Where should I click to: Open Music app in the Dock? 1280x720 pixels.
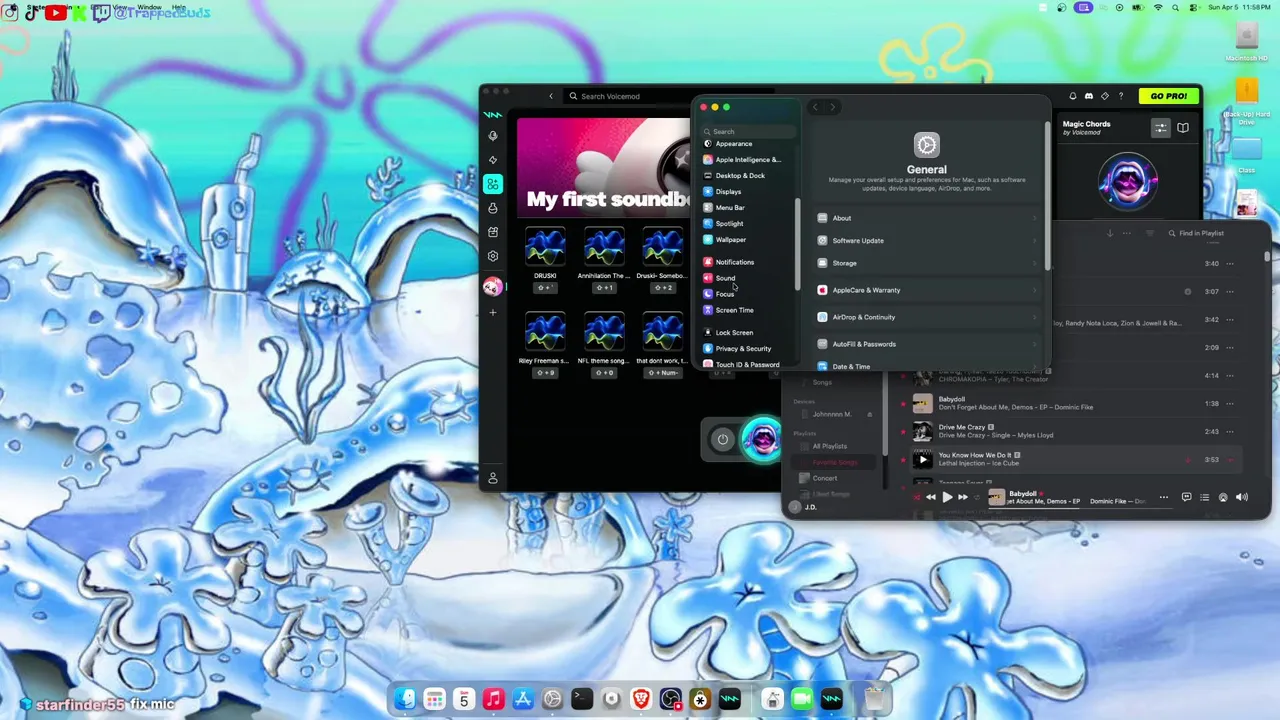tap(493, 699)
